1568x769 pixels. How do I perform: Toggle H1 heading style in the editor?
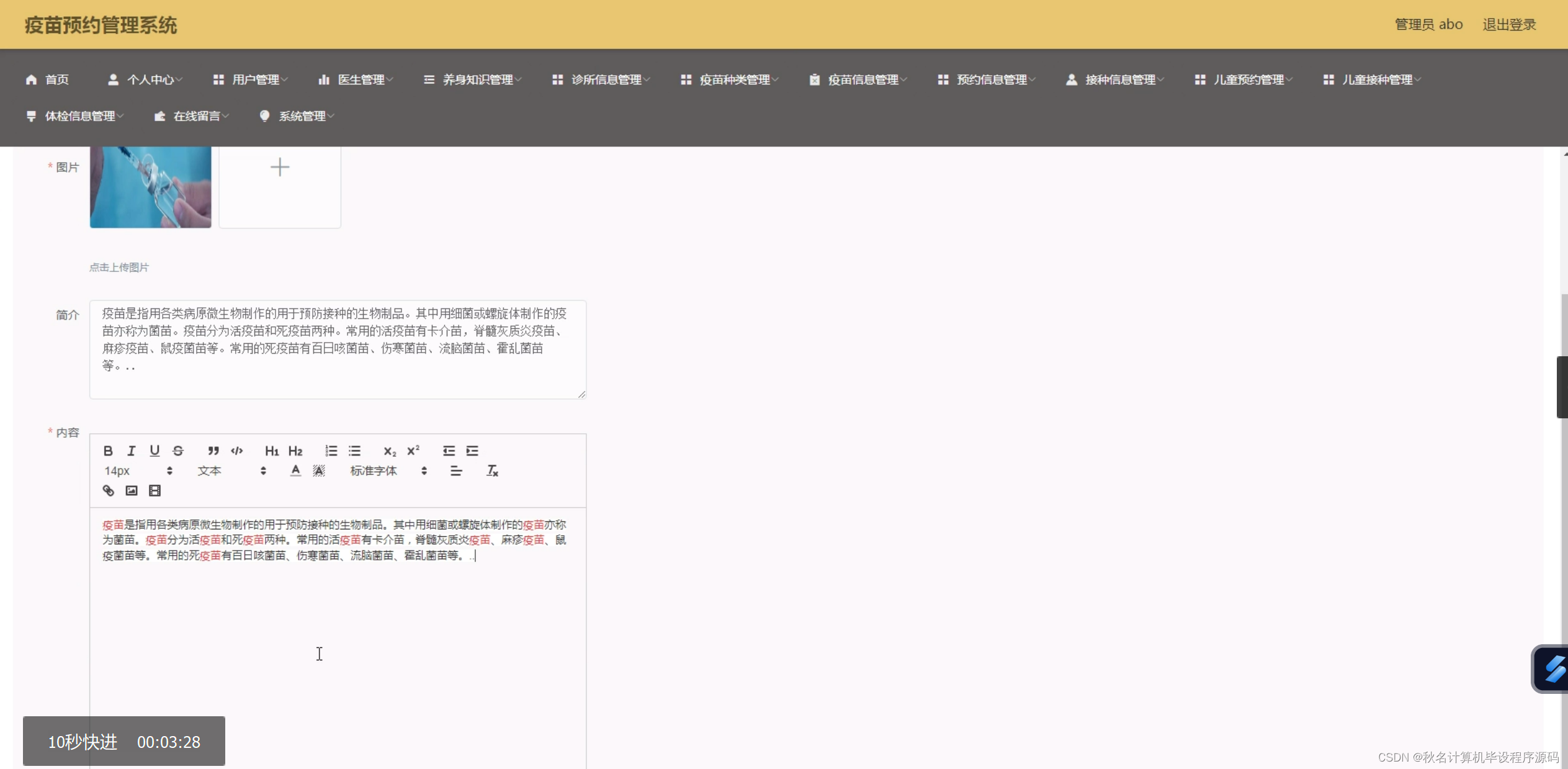(272, 451)
